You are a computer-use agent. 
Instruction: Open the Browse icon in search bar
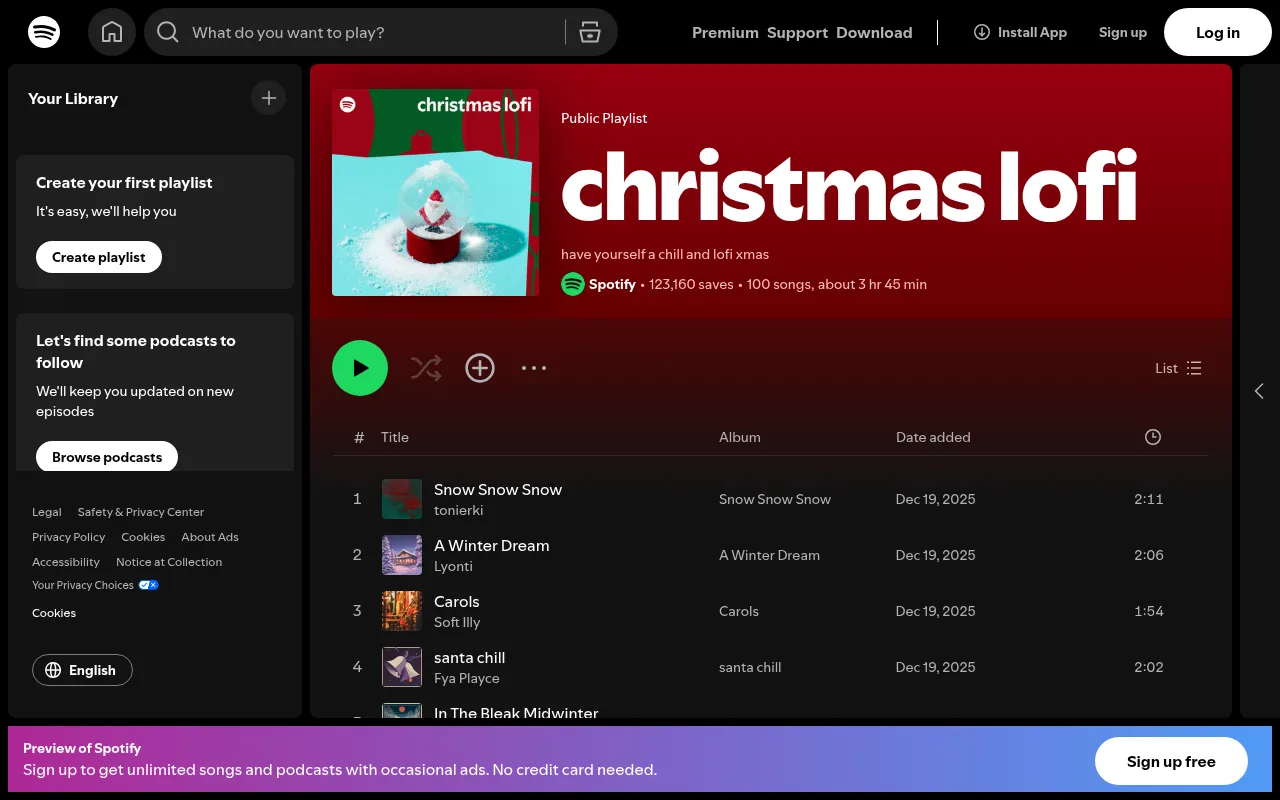[590, 33]
